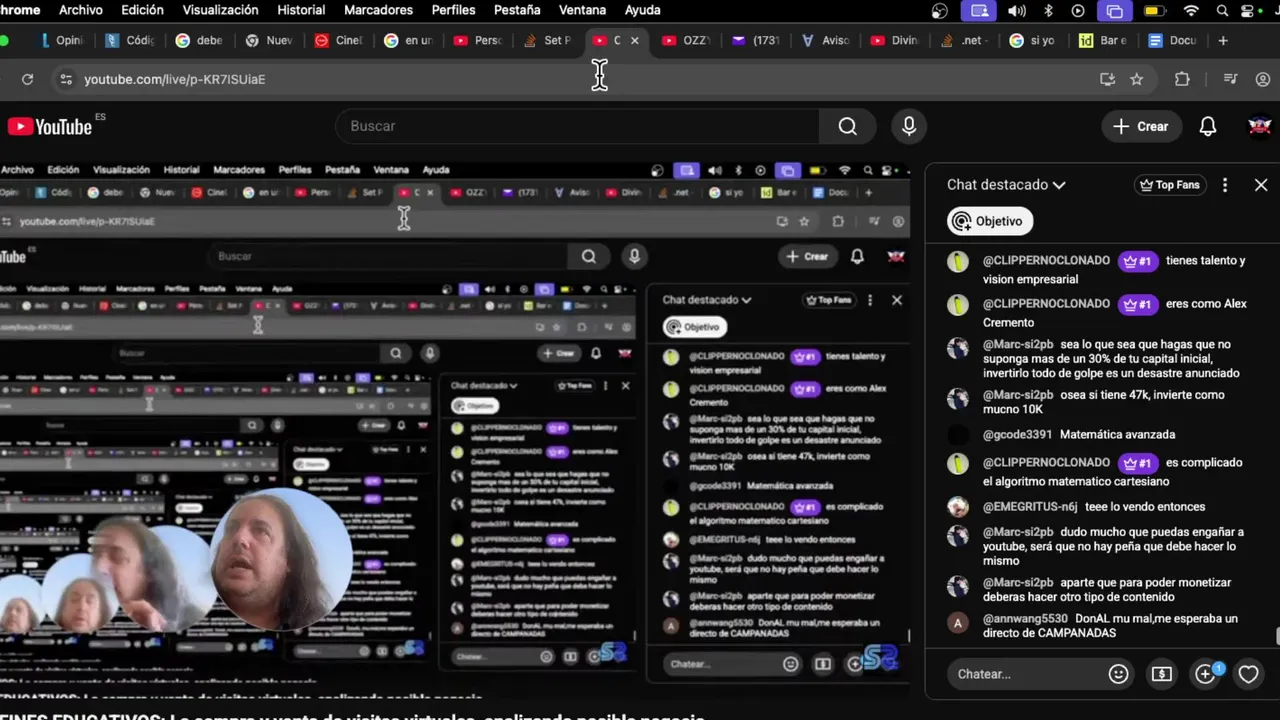Open the Top Fans leaderboard
The width and height of the screenshot is (1280, 720).
(1170, 185)
